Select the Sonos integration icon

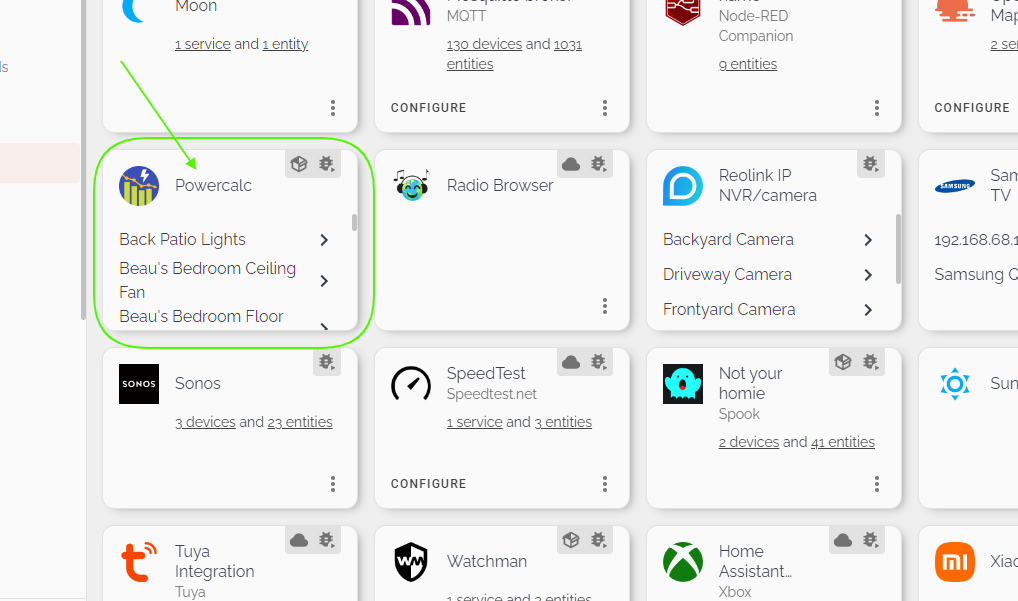138,383
